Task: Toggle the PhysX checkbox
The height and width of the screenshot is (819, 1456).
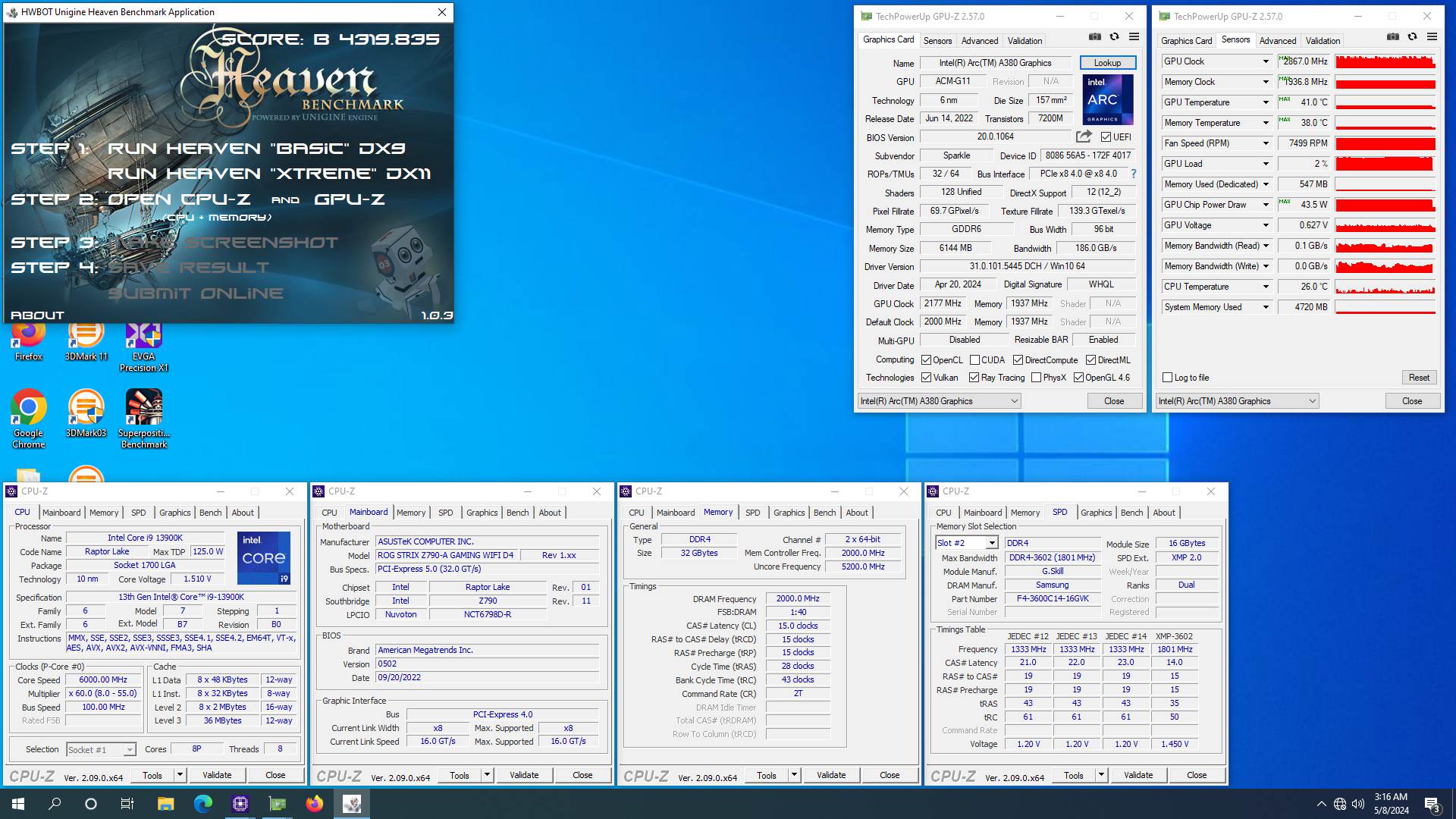Action: coord(1036,378)
